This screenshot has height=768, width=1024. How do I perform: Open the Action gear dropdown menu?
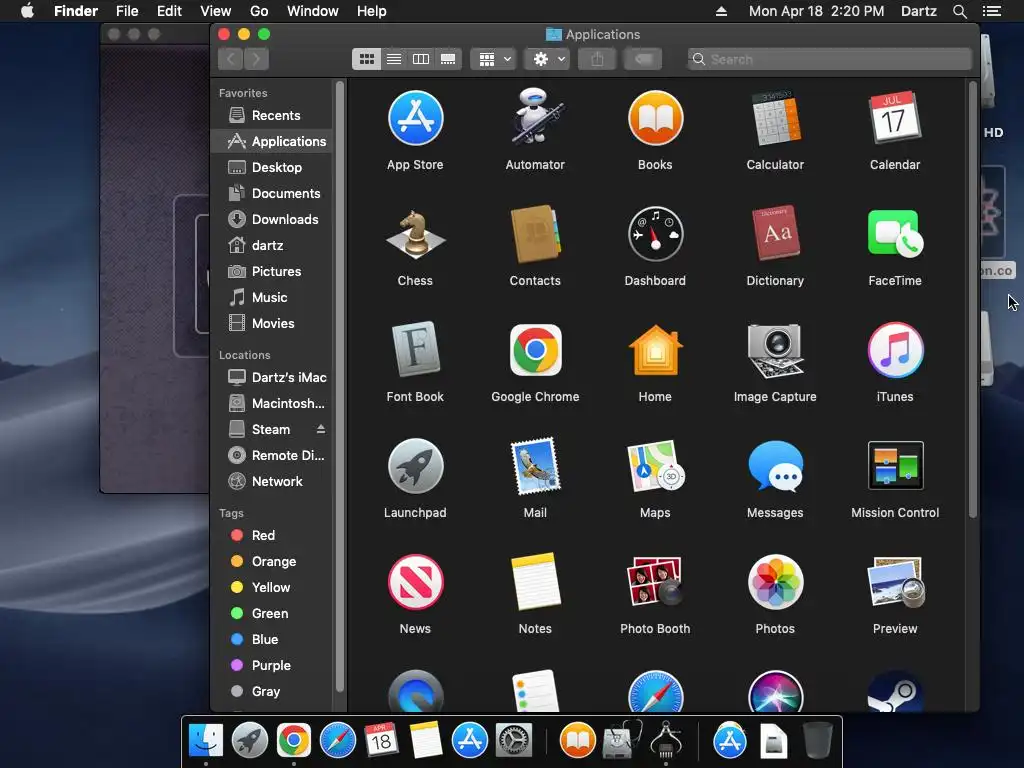547,59
